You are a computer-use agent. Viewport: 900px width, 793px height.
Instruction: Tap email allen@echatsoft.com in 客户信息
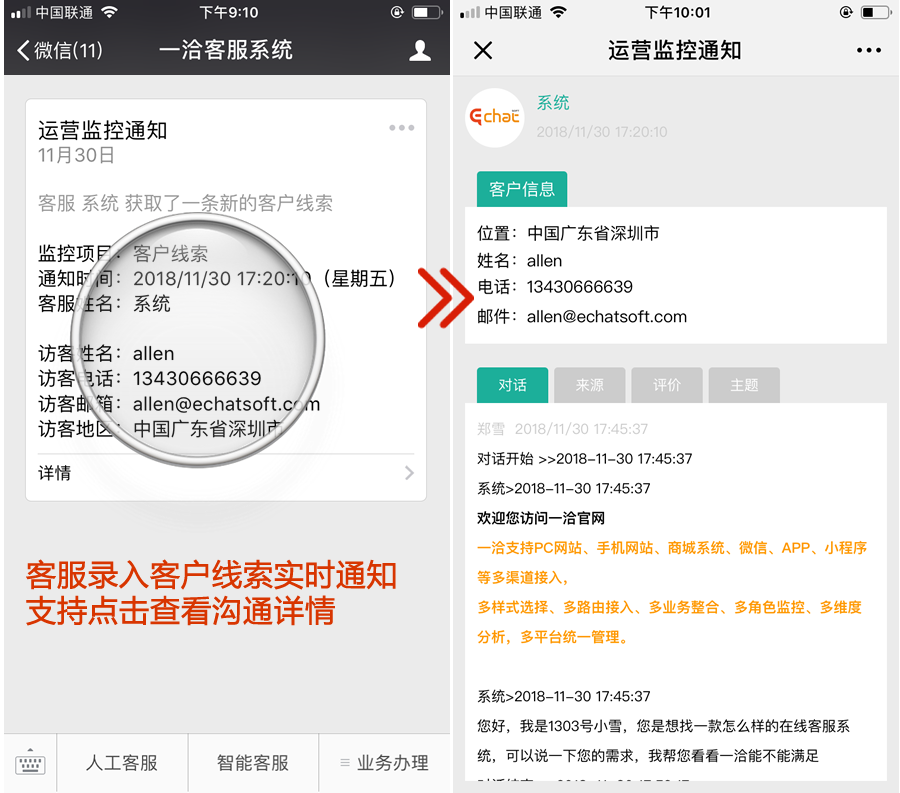[607, 317]
